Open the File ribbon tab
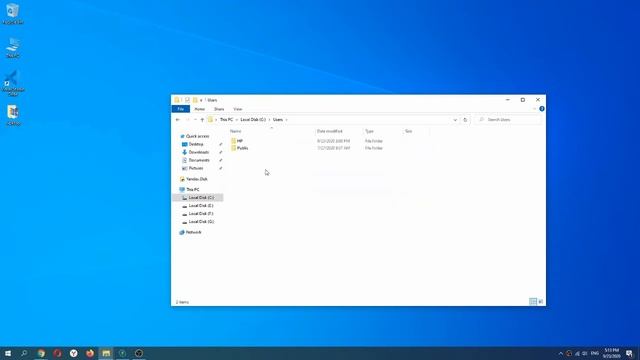The width and height of the screenshot is (640, 360). coord(181,109)
